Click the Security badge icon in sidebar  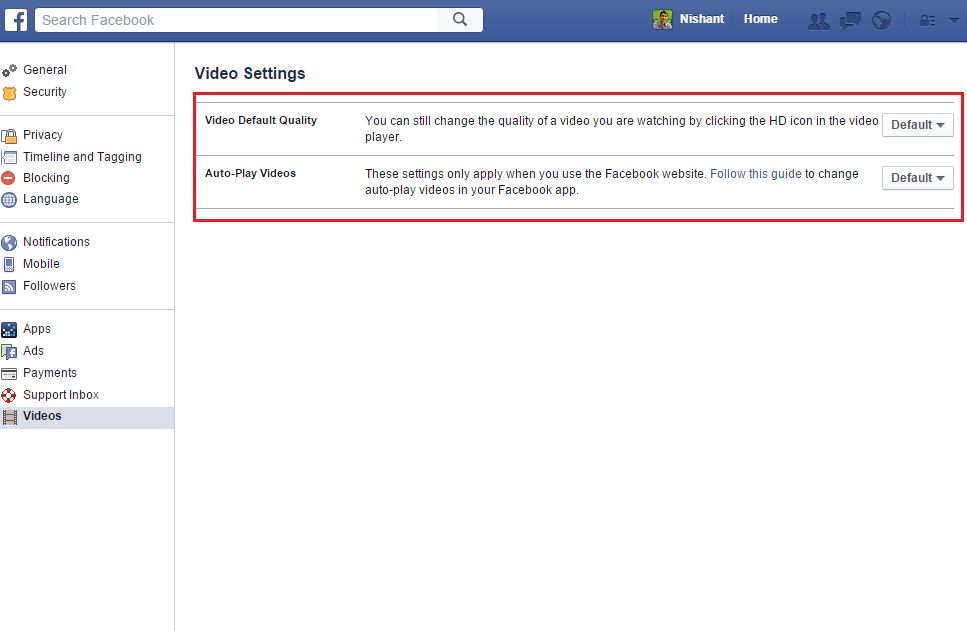10,92
